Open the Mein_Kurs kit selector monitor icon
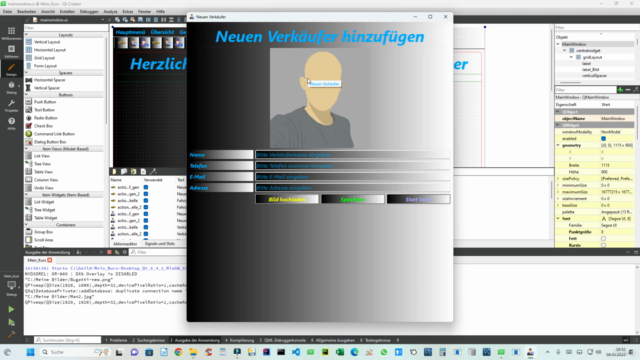 point(11,285)
